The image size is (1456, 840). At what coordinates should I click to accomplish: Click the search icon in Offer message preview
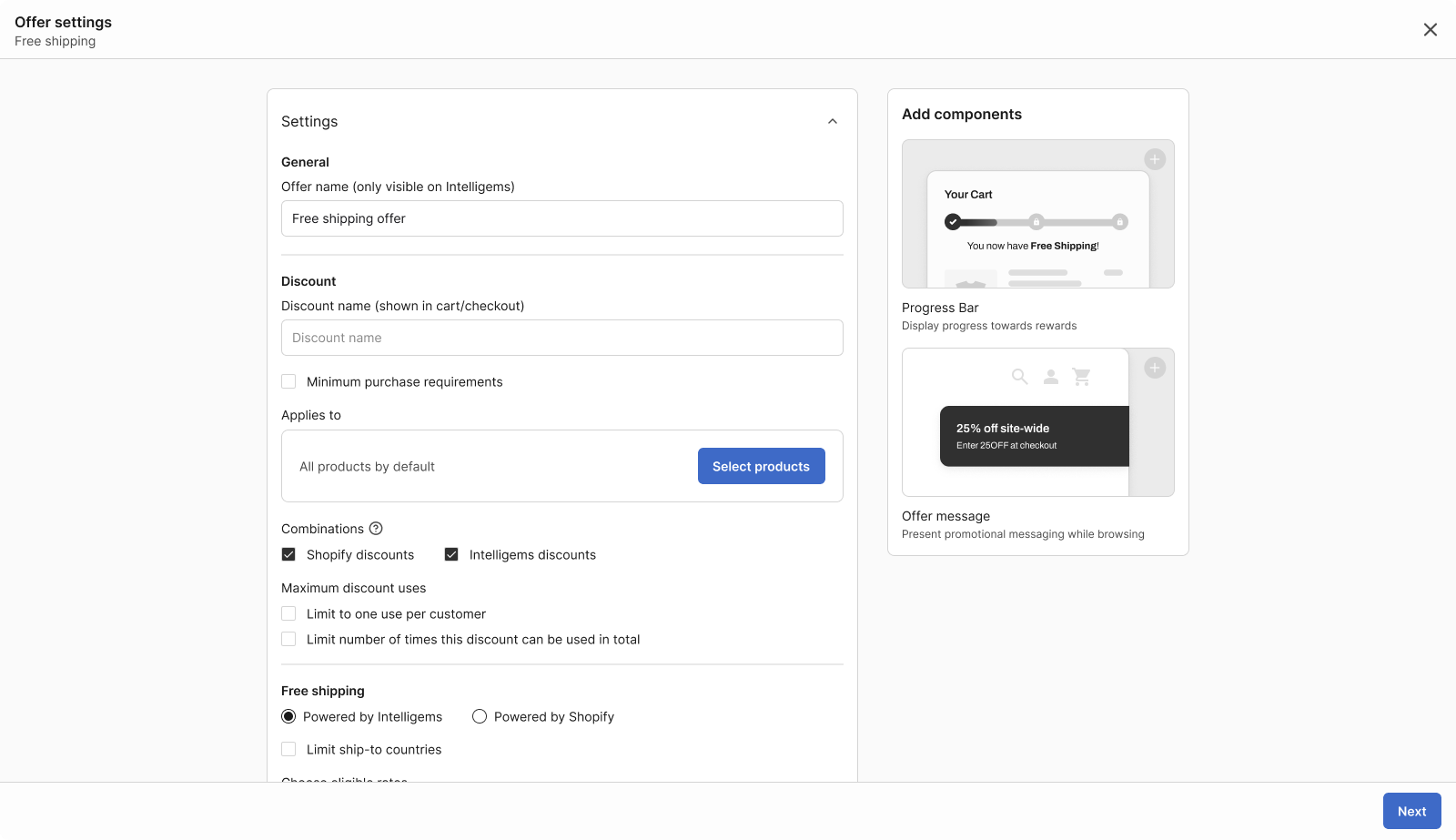1020,377
